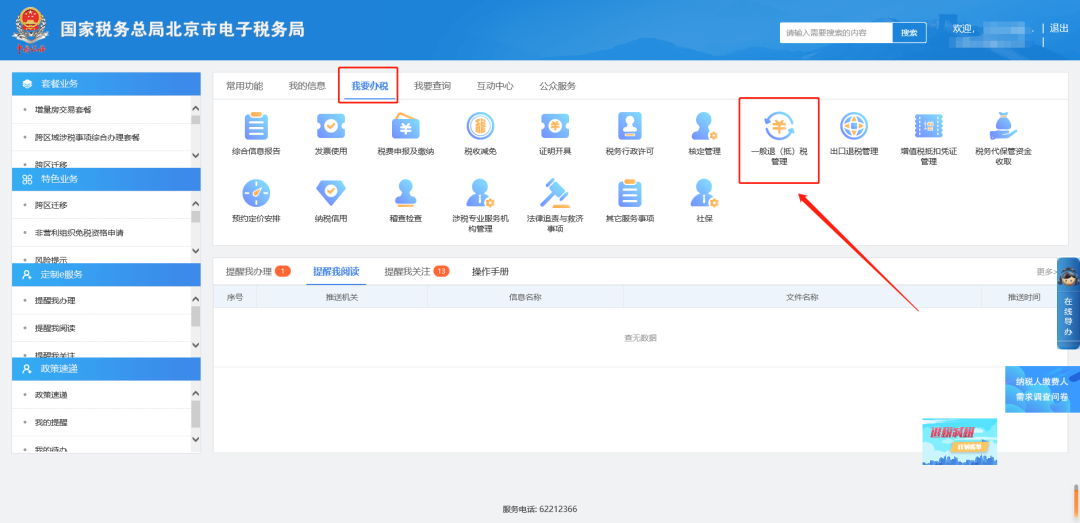
Task: Open 出口退税管理 icon
Action: click(x=853, y=127)
